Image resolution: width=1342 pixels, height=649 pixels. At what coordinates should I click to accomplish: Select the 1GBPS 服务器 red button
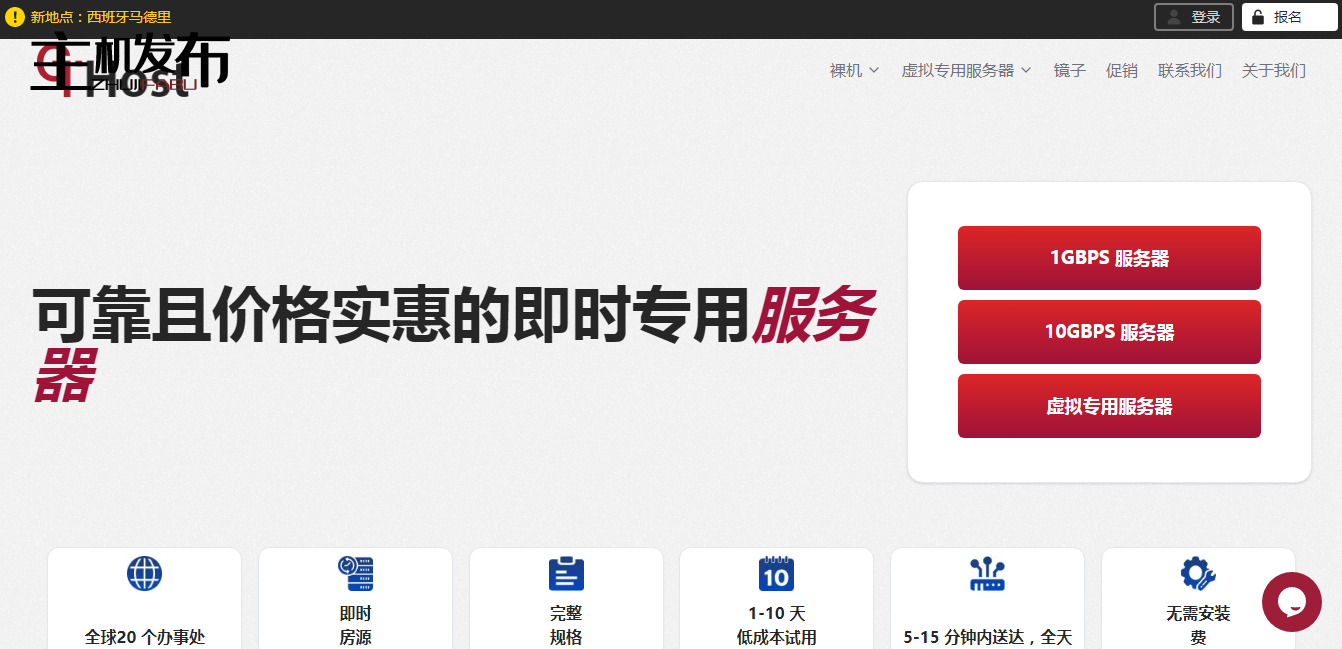click(x=1109, y=258)
